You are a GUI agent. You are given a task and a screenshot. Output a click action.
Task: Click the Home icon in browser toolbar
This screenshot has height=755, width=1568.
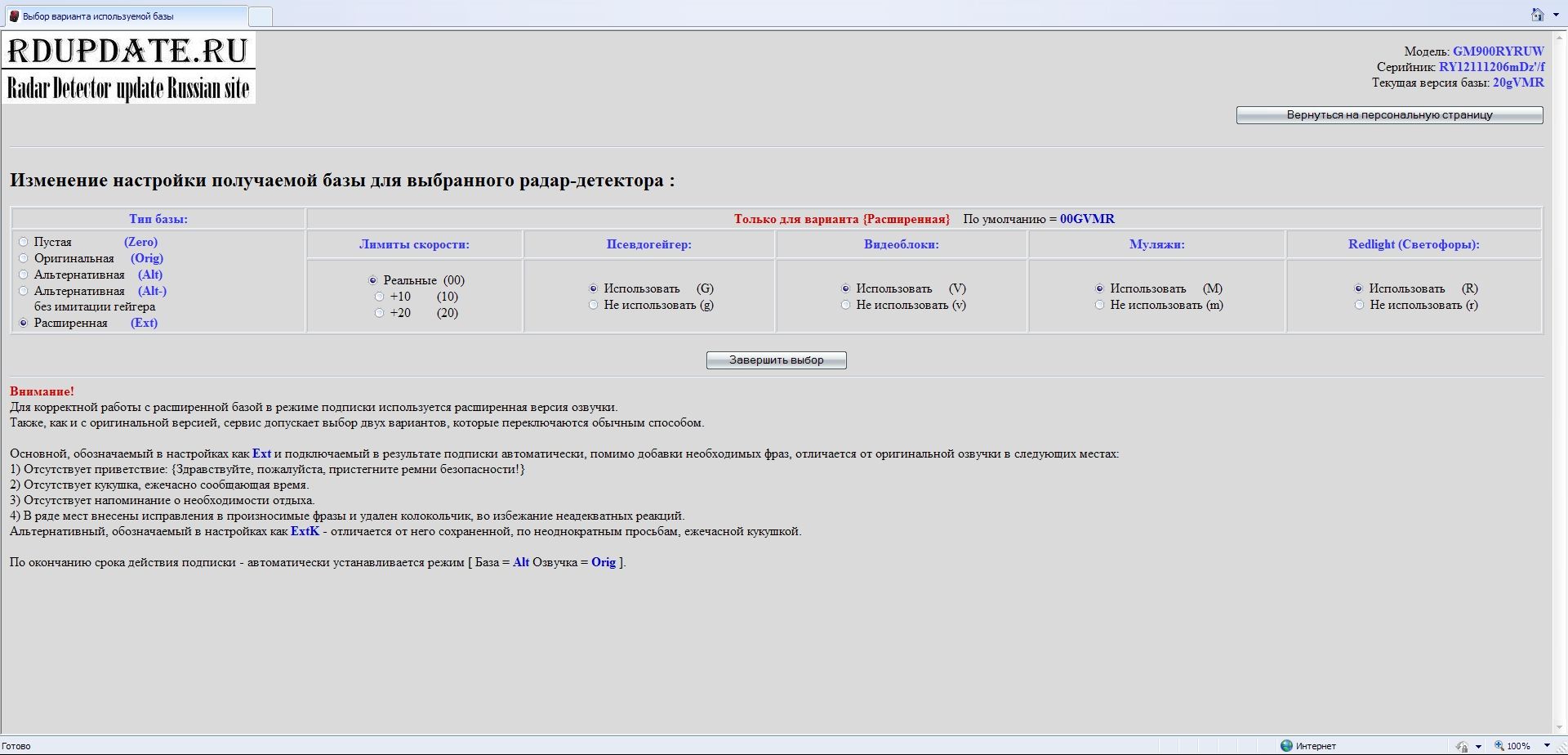(1537, 15)
